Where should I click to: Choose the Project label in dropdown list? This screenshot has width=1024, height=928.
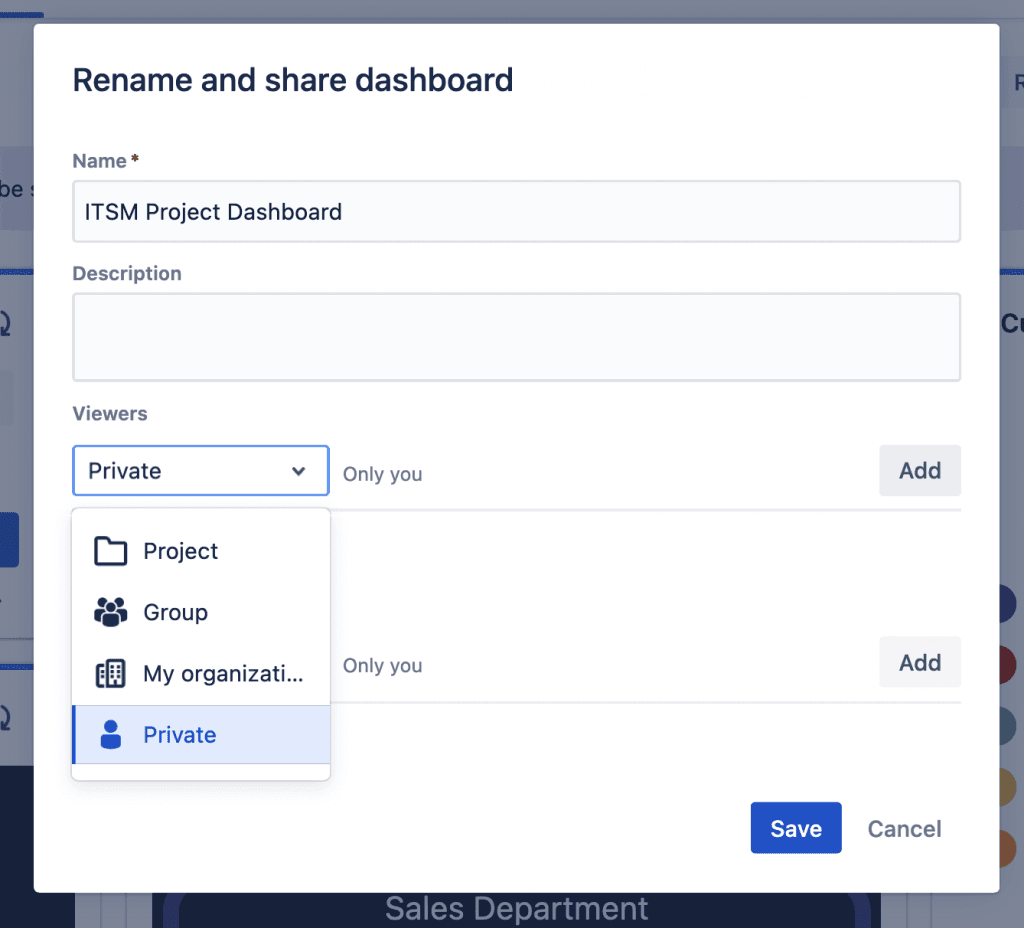click(x=181, y=551)
